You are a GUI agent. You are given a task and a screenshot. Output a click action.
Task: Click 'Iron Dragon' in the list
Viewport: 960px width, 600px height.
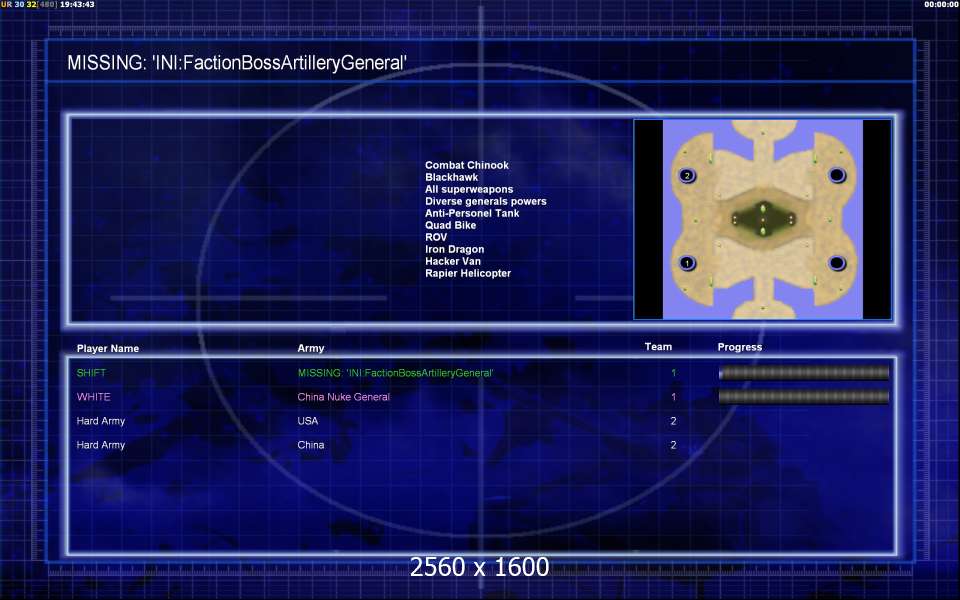[x=454, y=249]
